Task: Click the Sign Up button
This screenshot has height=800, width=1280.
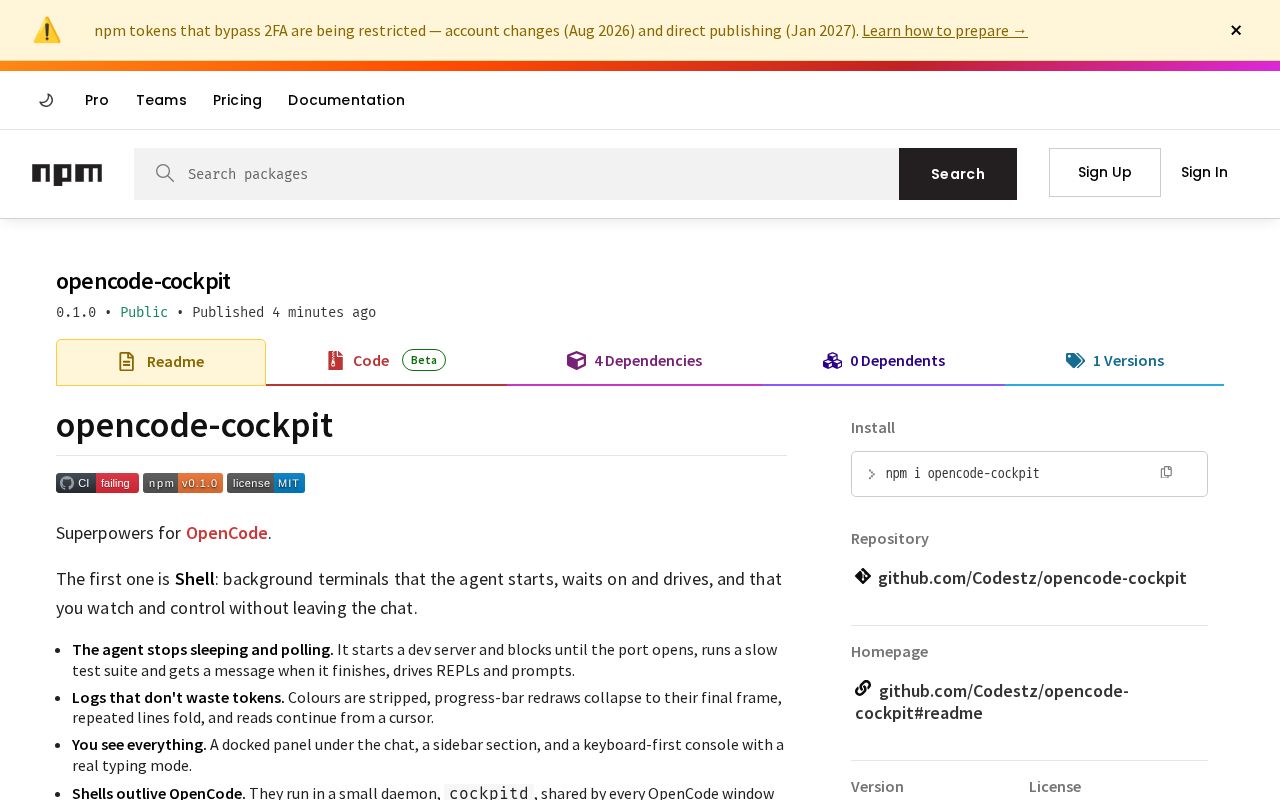Action: tap(1105, 172)
